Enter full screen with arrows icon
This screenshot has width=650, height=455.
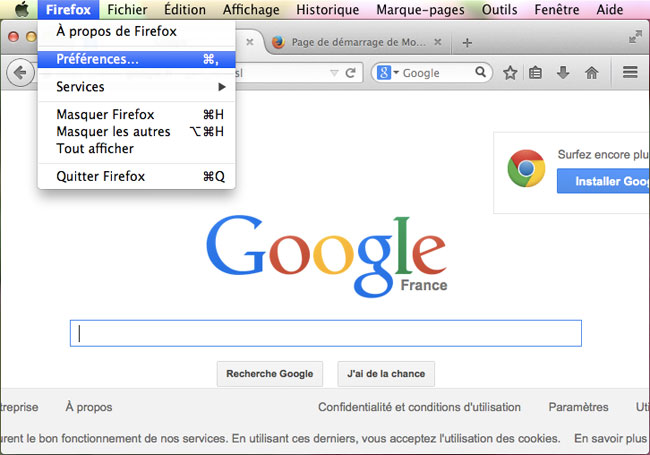click(x=635, y=37)
